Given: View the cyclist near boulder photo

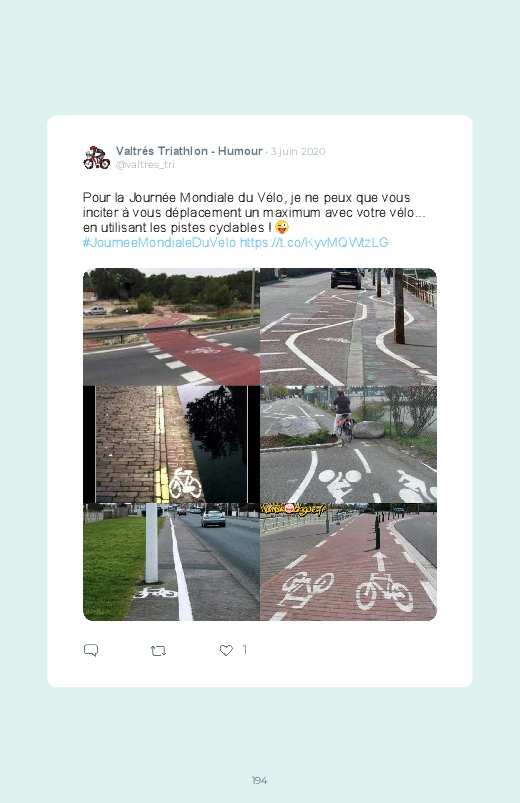Looking at the screenshot, I should point(348,445).
